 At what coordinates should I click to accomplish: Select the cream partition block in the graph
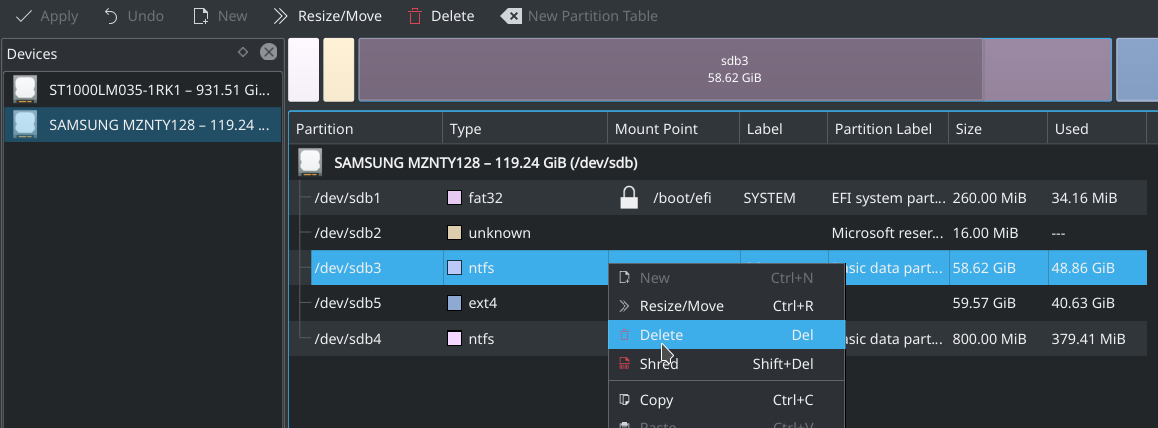point(339,69)
